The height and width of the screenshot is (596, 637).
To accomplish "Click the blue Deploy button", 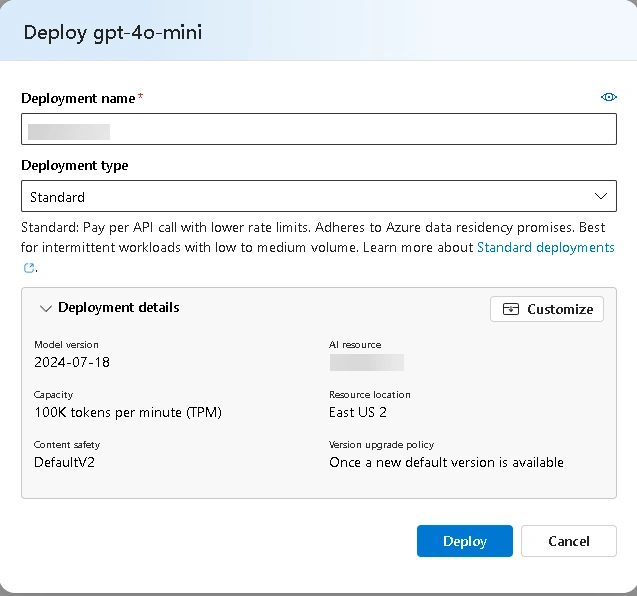I will coord(465,541).
